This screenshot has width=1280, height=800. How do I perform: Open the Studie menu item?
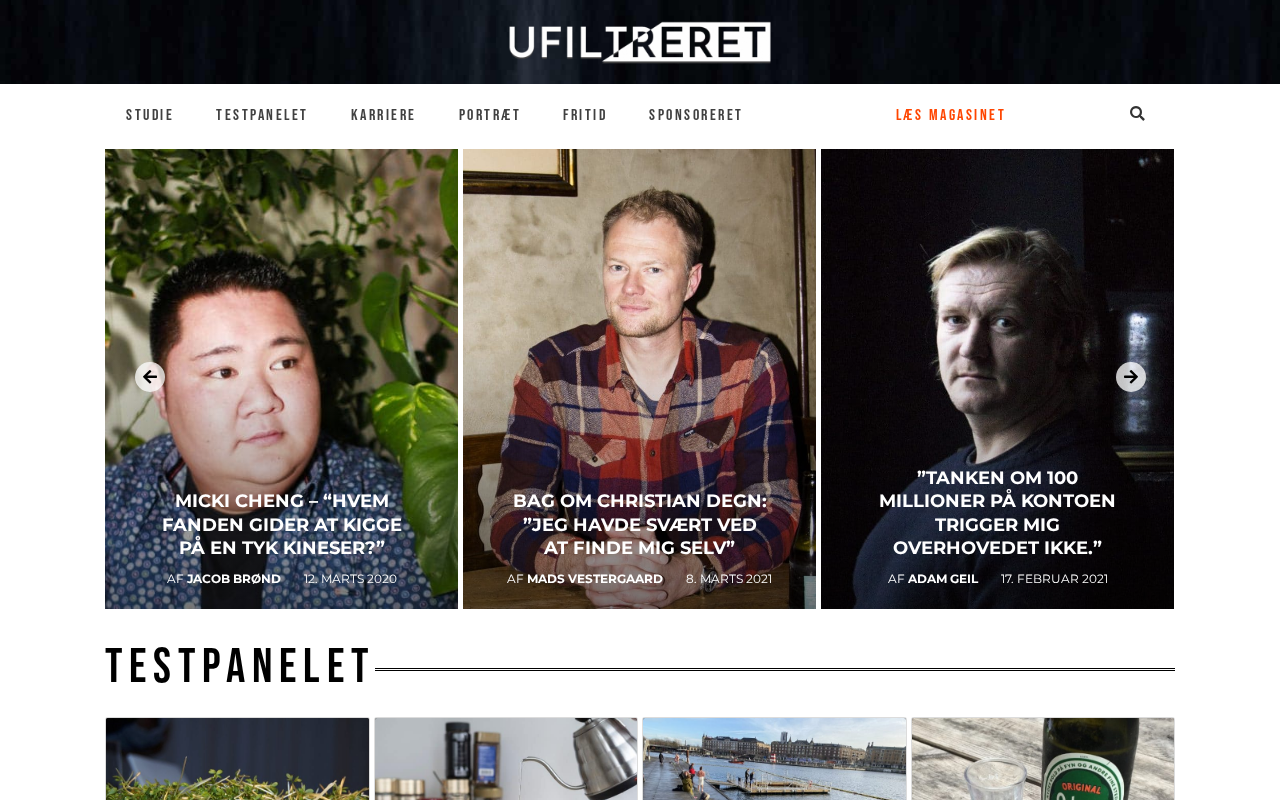pos(150,115)
